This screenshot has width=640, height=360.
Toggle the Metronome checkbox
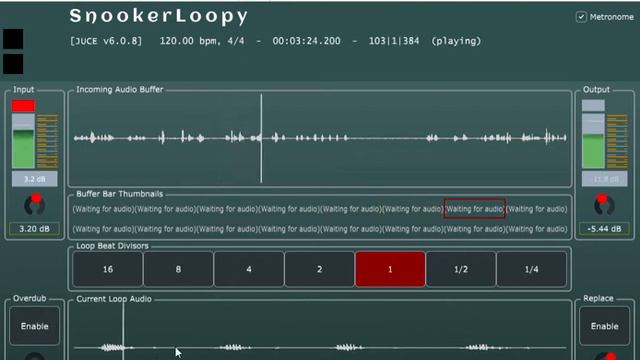581,17
